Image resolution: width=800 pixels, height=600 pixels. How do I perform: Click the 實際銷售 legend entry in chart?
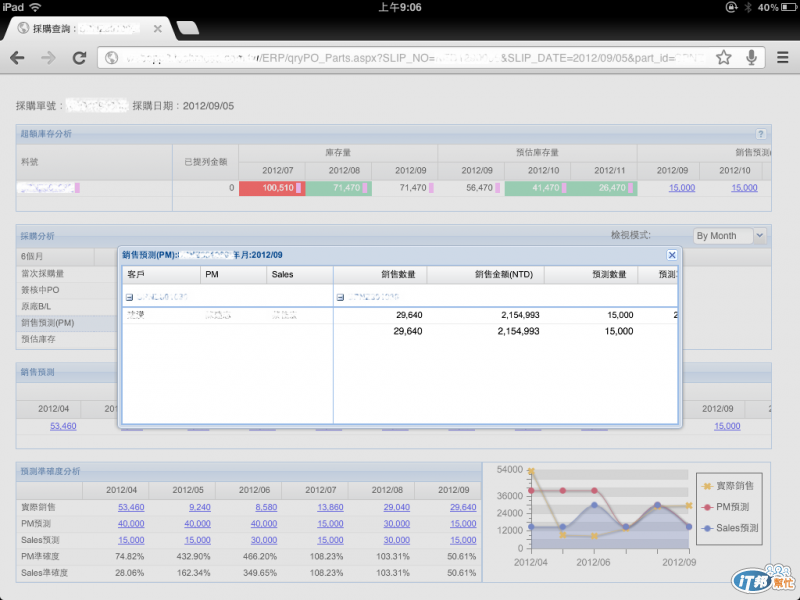[x=728, y=486]
